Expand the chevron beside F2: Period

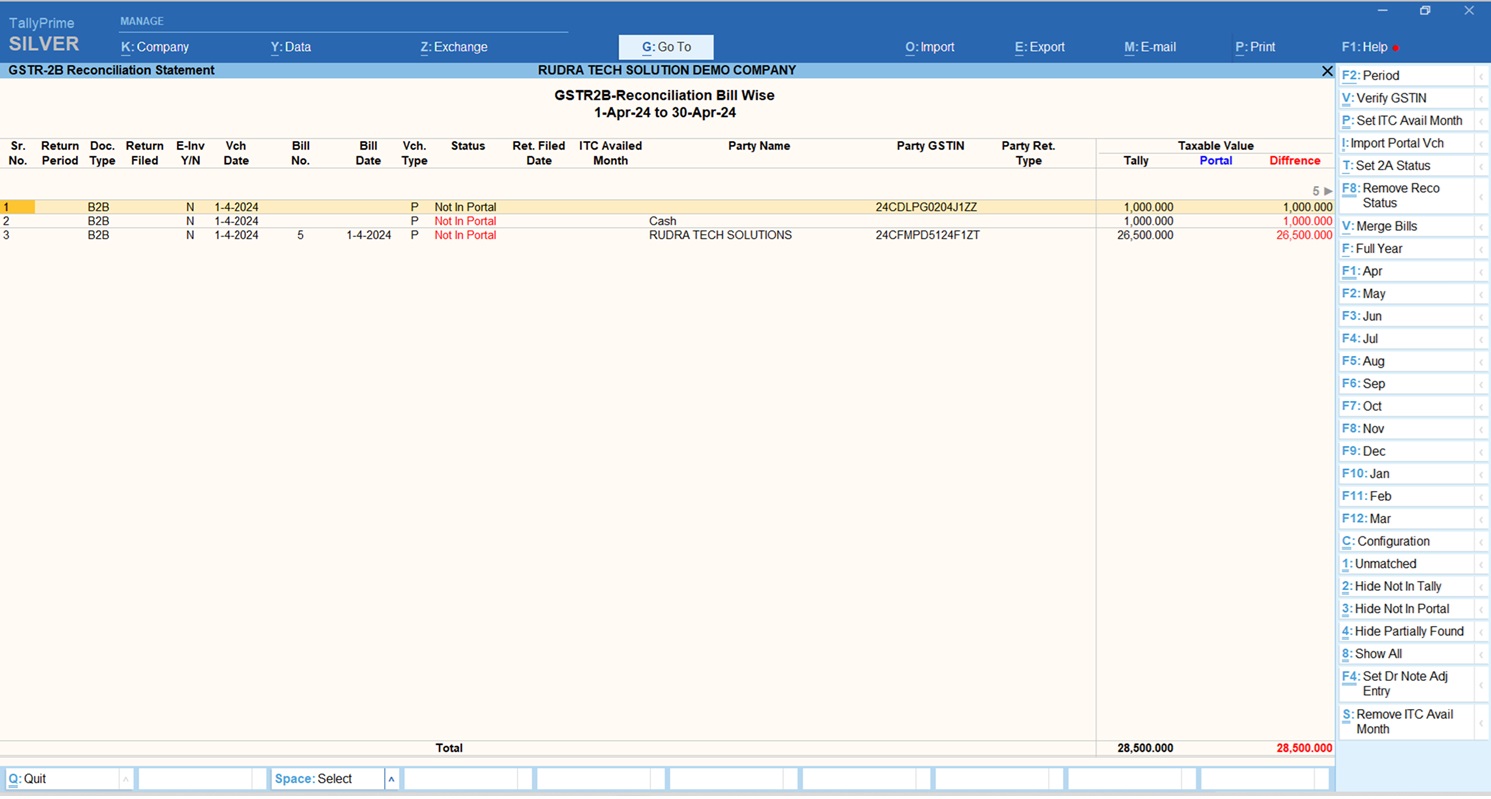(x=1481, y=76)
